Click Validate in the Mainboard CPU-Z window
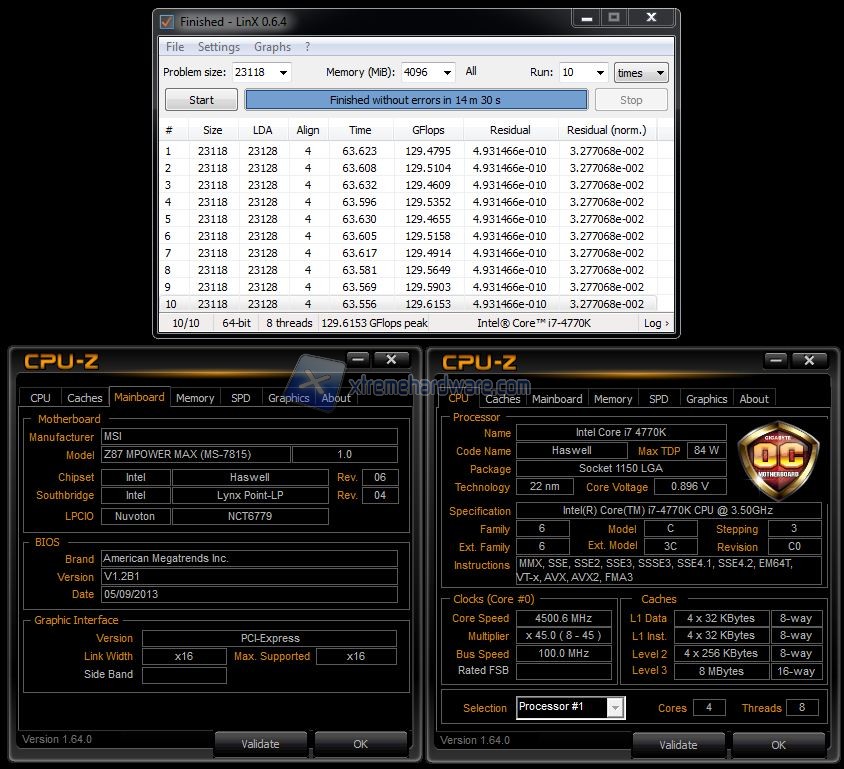The image size is (844, 769). tap(260, 744)
